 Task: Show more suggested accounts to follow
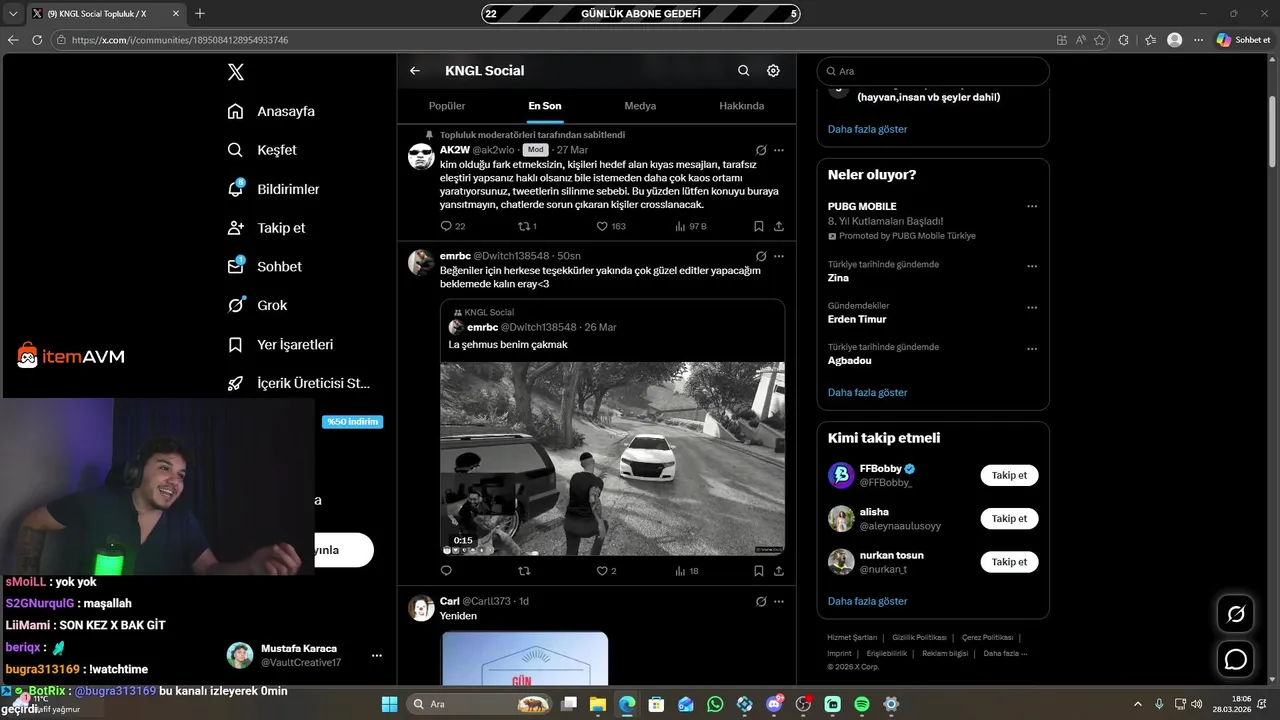point(867,602)
